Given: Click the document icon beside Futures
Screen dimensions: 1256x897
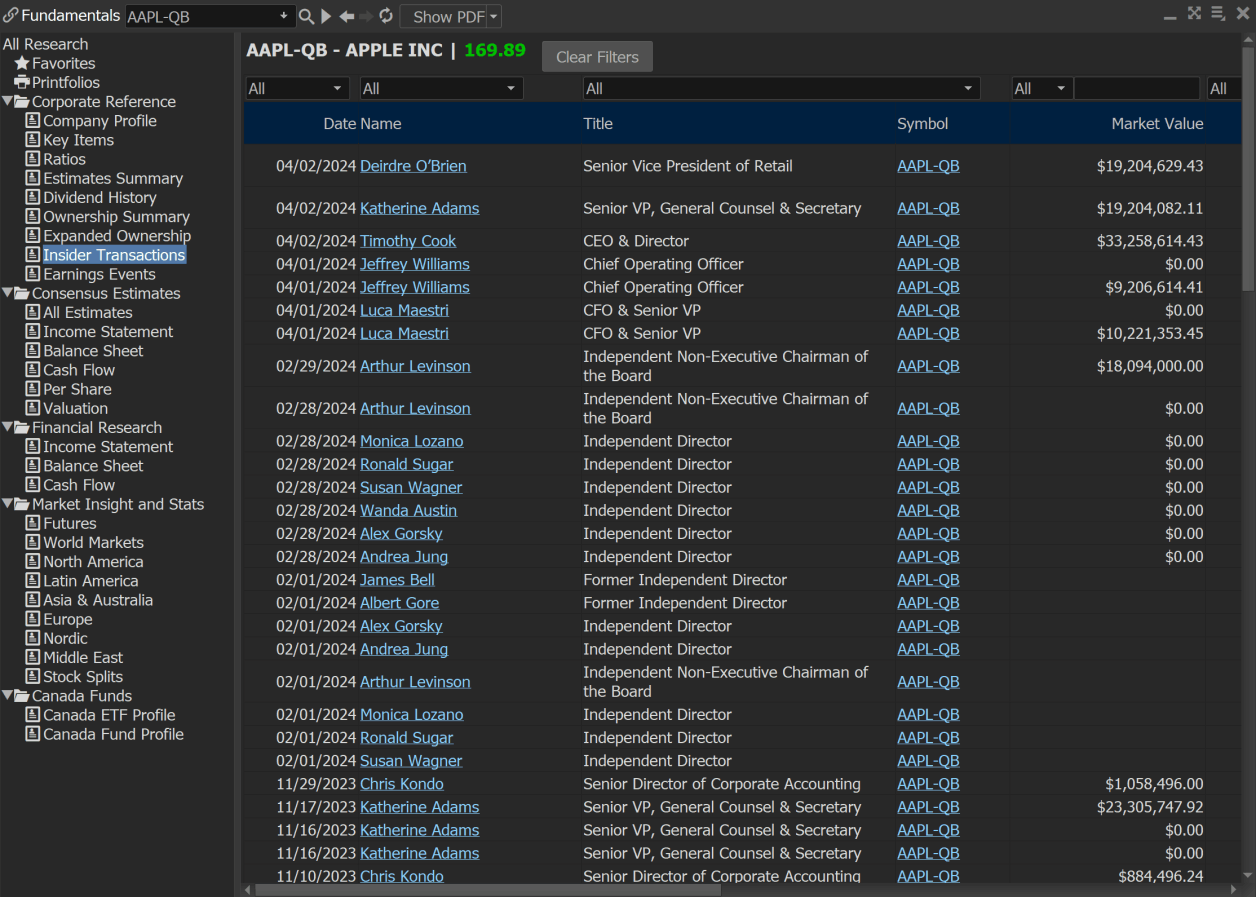Looking at the screenshot, I should point(33,524).
